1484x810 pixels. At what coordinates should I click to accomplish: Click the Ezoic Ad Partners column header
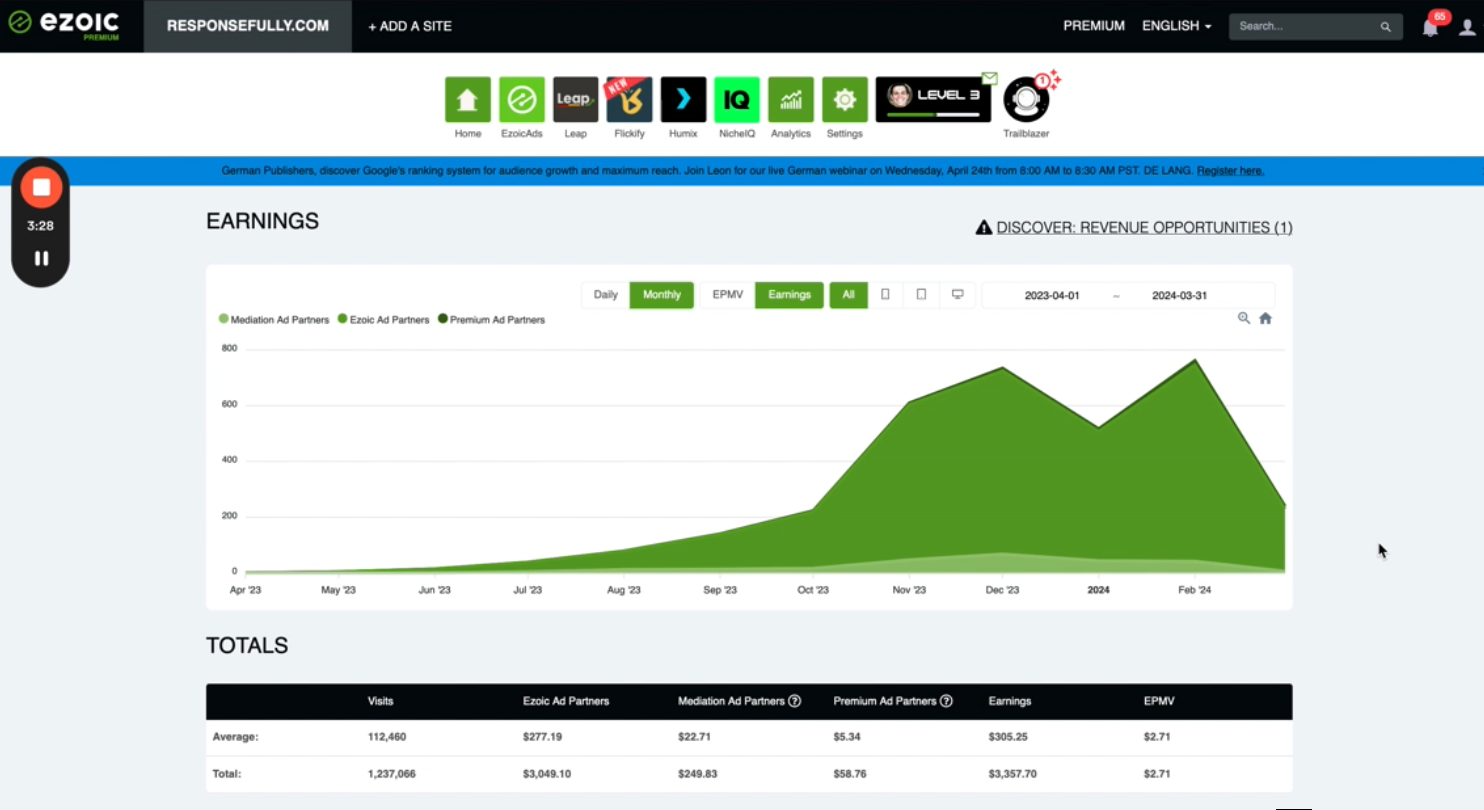566,702
